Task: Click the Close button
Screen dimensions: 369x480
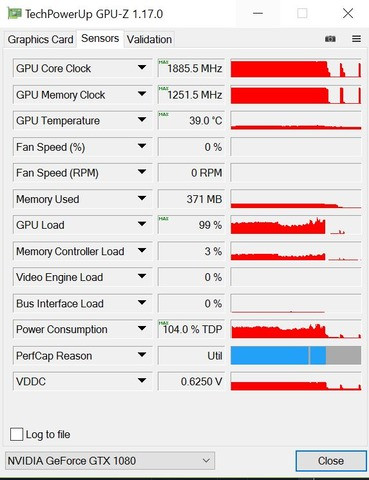Action: [x=331, y=461]
